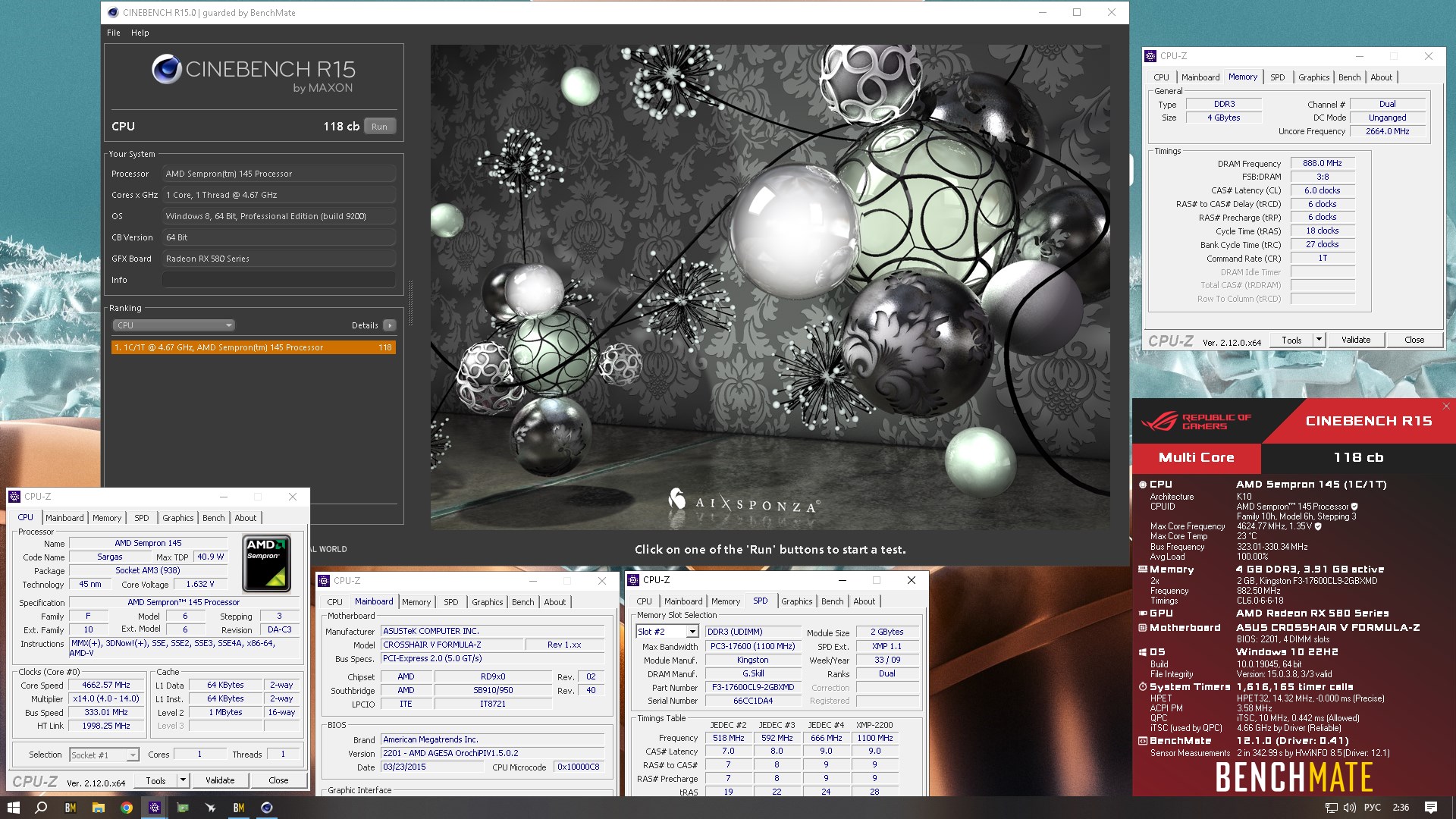Select Graphics tab in the Mainboard CPU-Z window
Image resolution: width=1456 pixels, height=819 pixels.
487,602
